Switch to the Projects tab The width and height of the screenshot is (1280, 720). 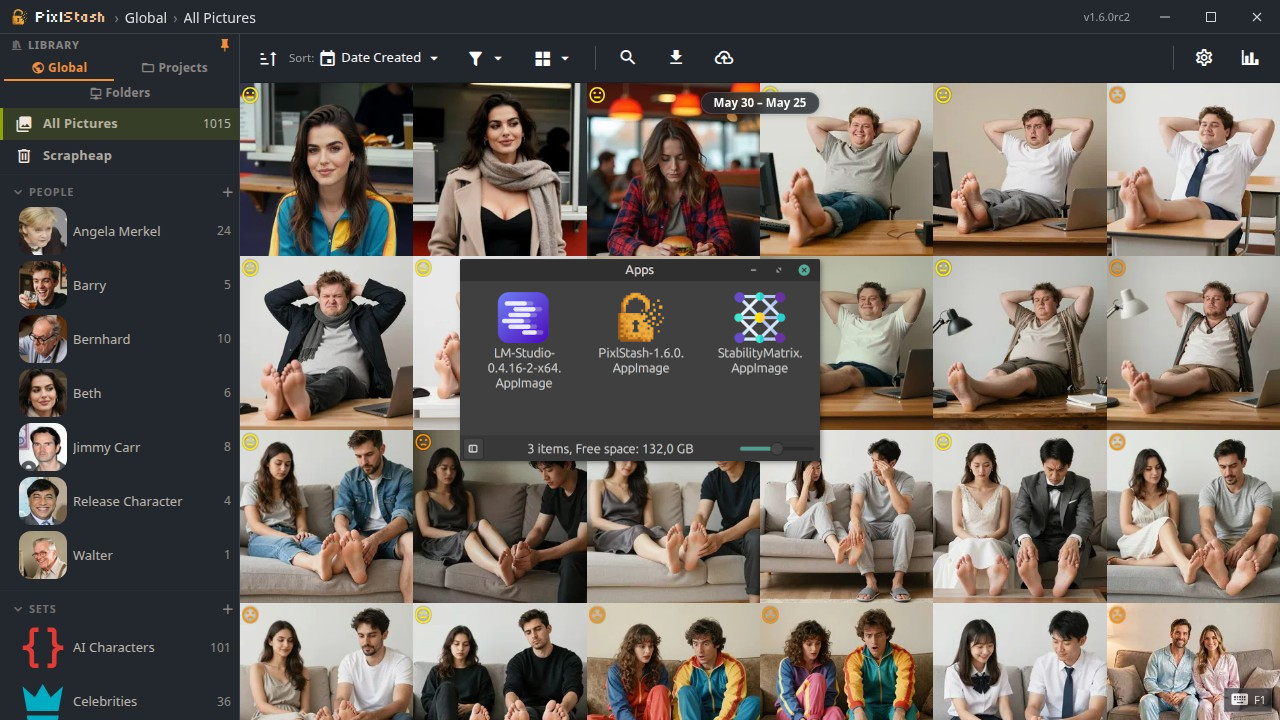coord(175,68)
